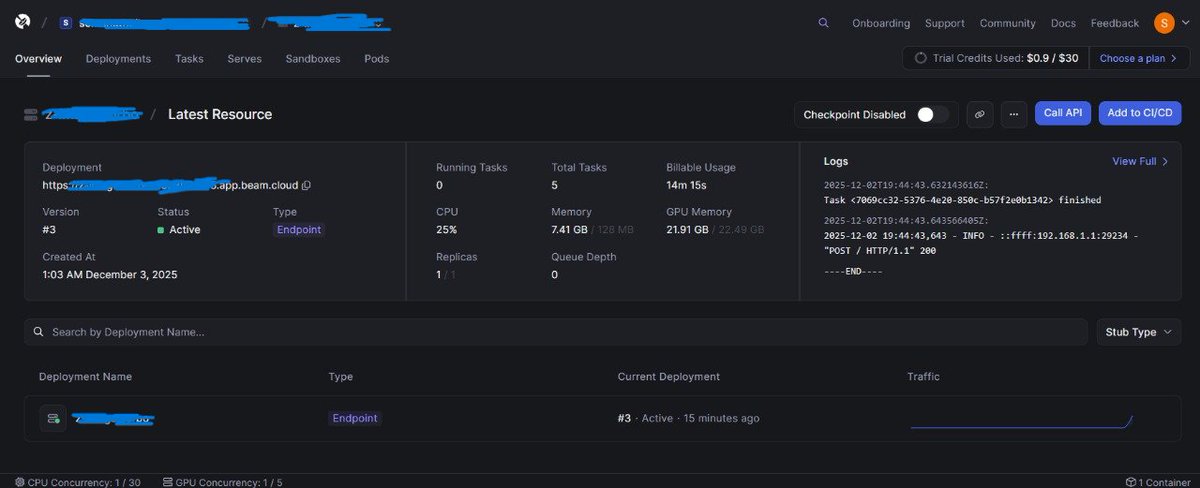Click the Search by Deployment Name field
The width and height of the screenshot is (1200, 488).
coord(555,332)
